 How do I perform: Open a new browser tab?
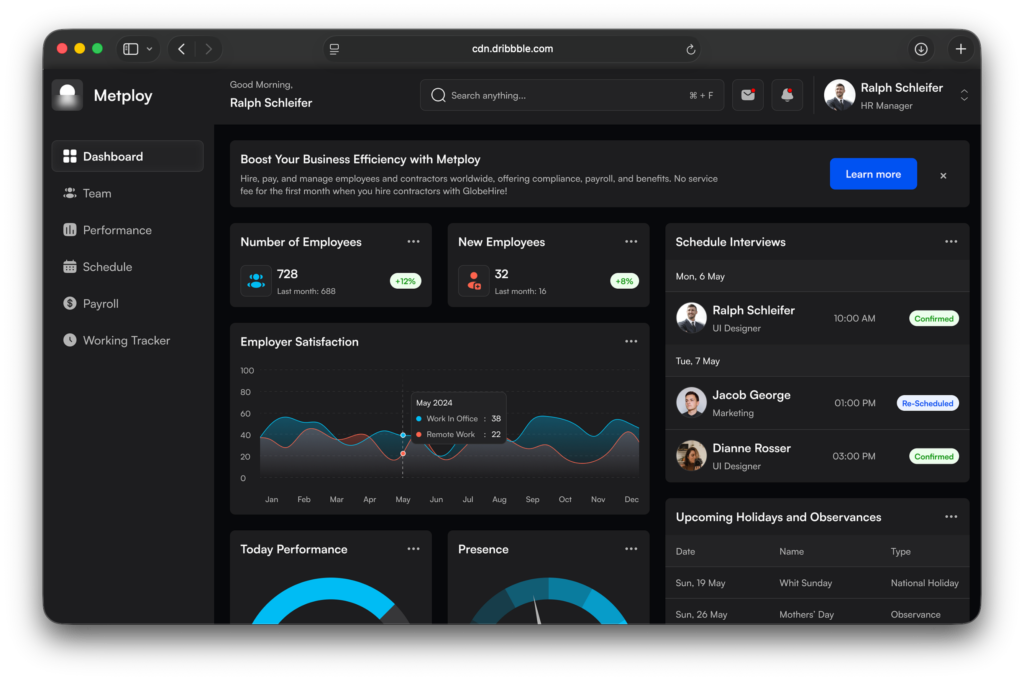click(x=961, y=49)
